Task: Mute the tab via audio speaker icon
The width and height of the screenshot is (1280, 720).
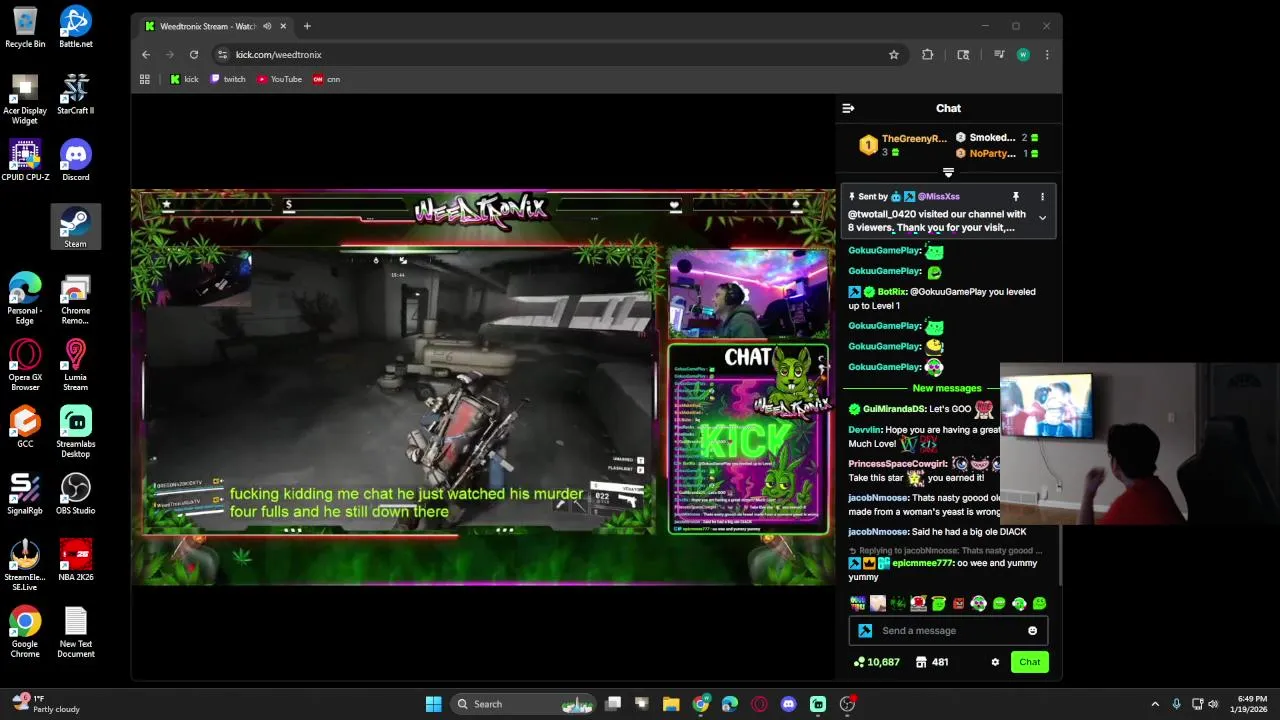Action: pyautogui.click(x=267, y=26)
